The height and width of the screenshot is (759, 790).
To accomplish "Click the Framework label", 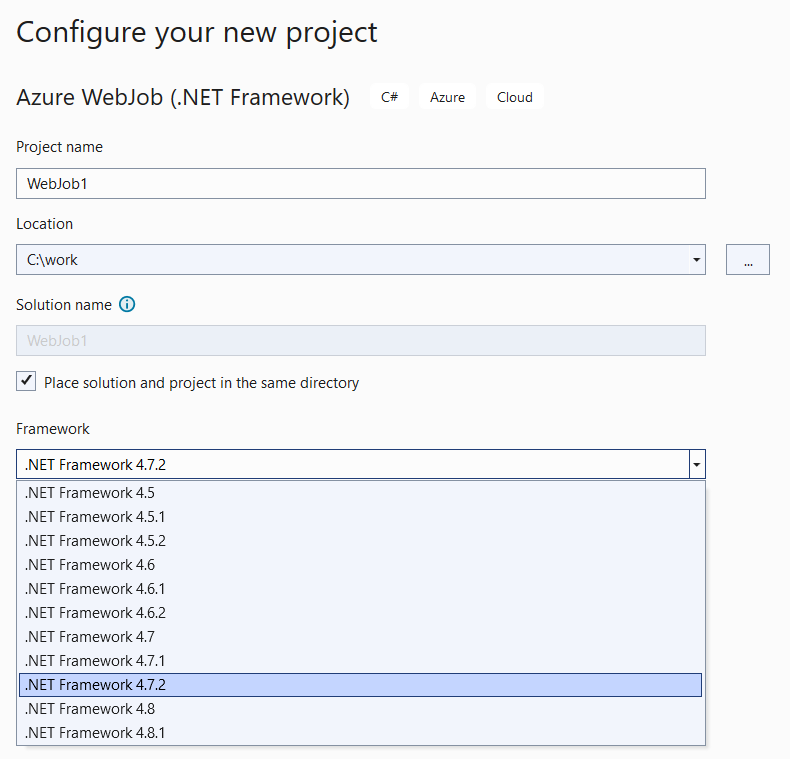I will point(53,429).
